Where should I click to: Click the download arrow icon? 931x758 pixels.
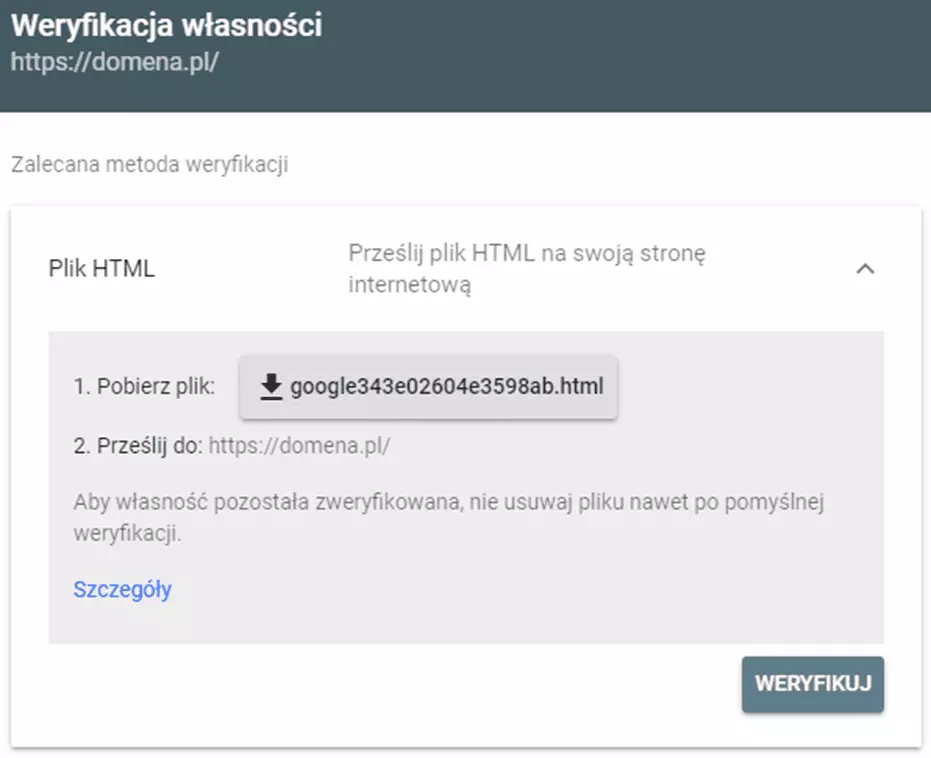point(271,387)
